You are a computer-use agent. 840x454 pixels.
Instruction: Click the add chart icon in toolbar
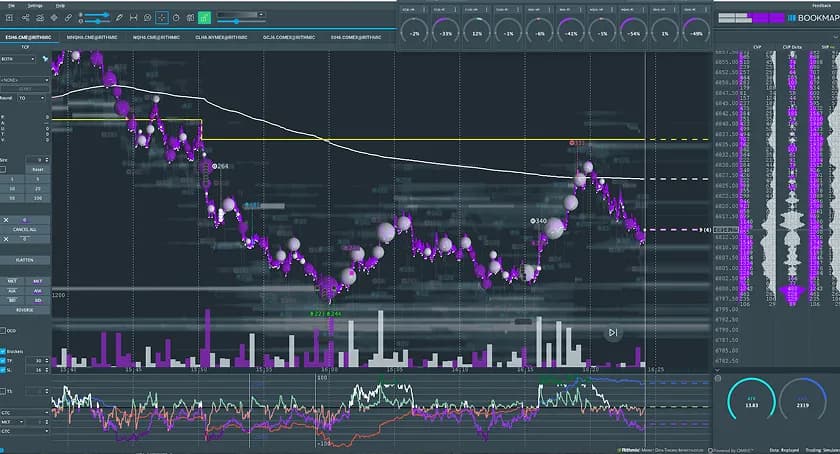tap(9, 18)
